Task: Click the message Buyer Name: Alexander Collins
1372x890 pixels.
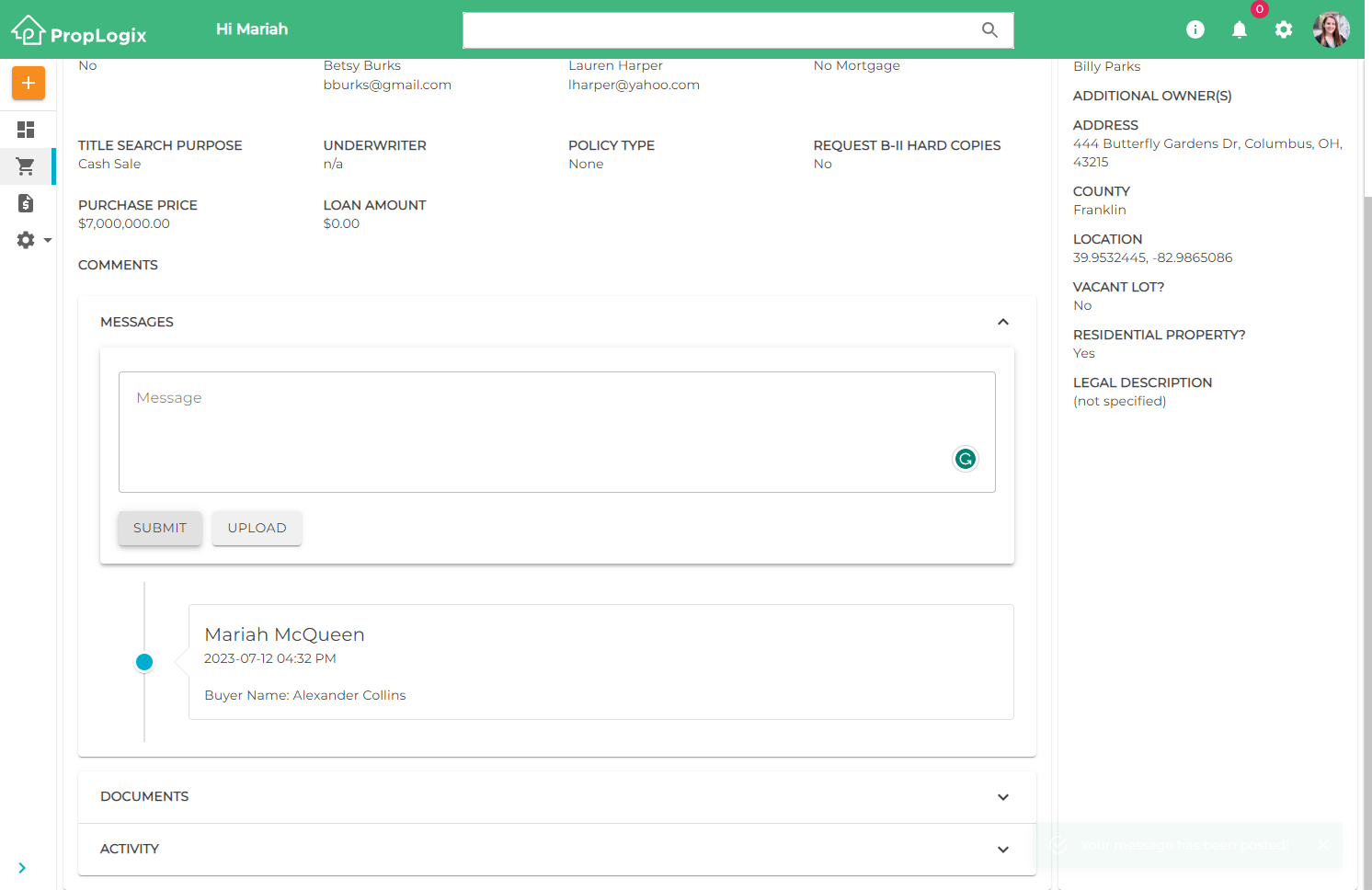Action: point(305,695)
